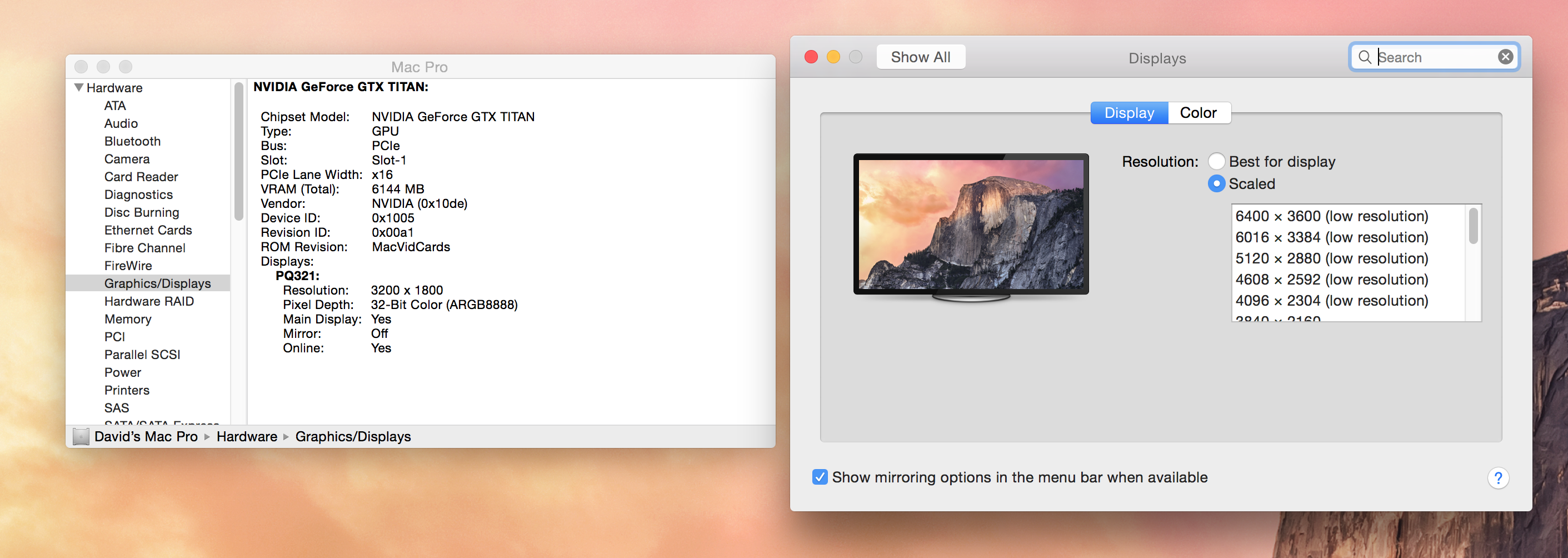
Task: Select Power in the sidebar
Action: (x=122, y=372)
